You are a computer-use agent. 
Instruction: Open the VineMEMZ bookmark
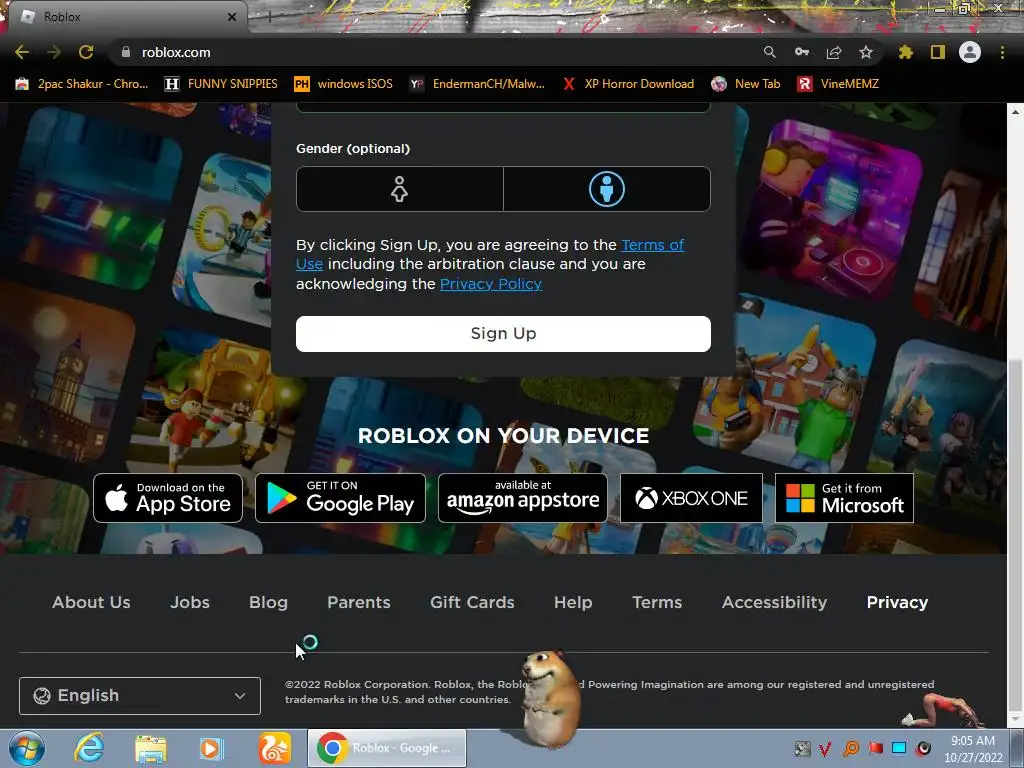839,84
